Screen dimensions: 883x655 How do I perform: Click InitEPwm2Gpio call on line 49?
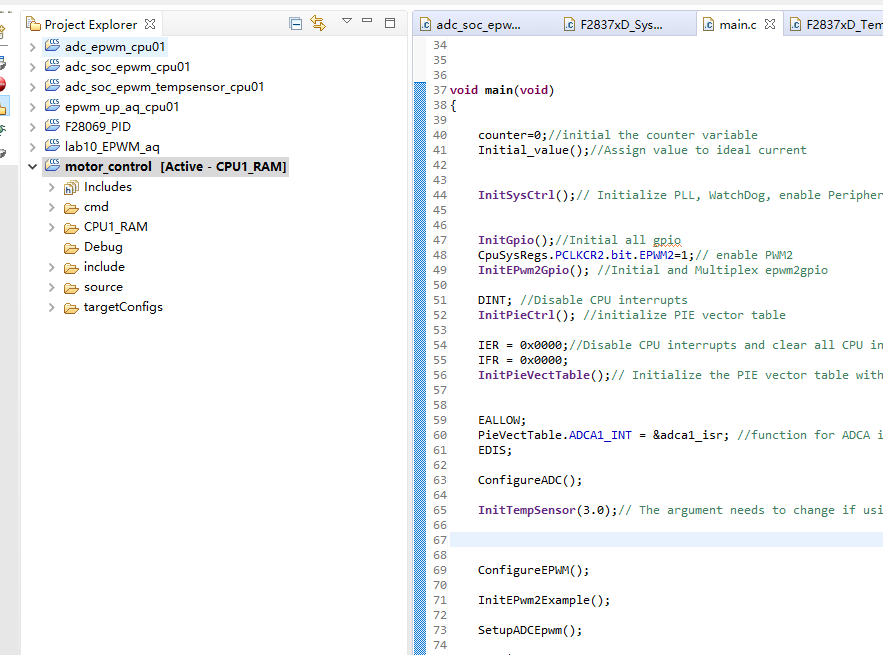(x=523, y=270)
